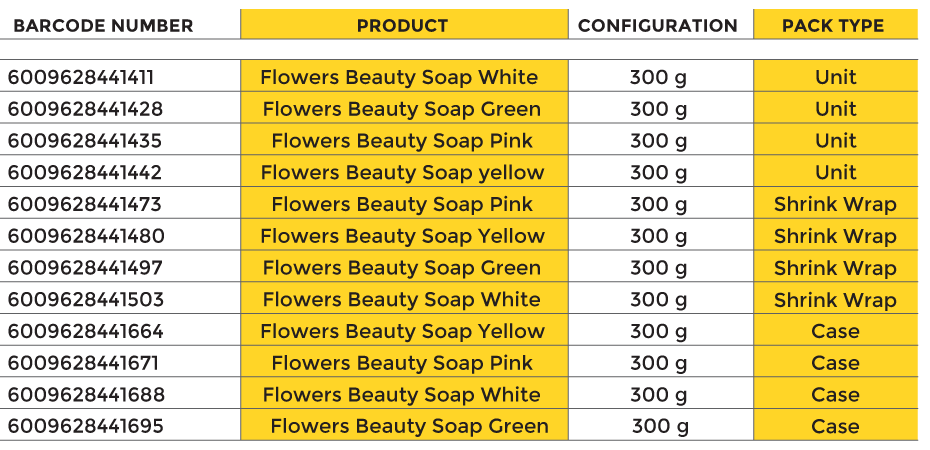Select Flowers Beauty Soap yellow lowercase entry
Viewport: 930px width, 450px height.
tap(403, 173)
